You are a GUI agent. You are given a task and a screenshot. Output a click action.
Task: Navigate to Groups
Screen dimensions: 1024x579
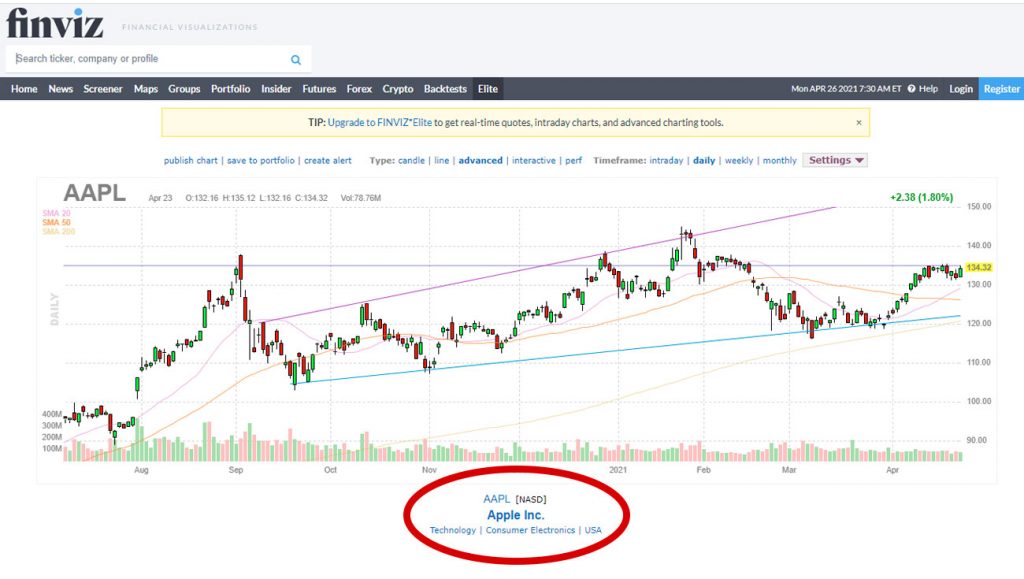click(x=184, y=89)
